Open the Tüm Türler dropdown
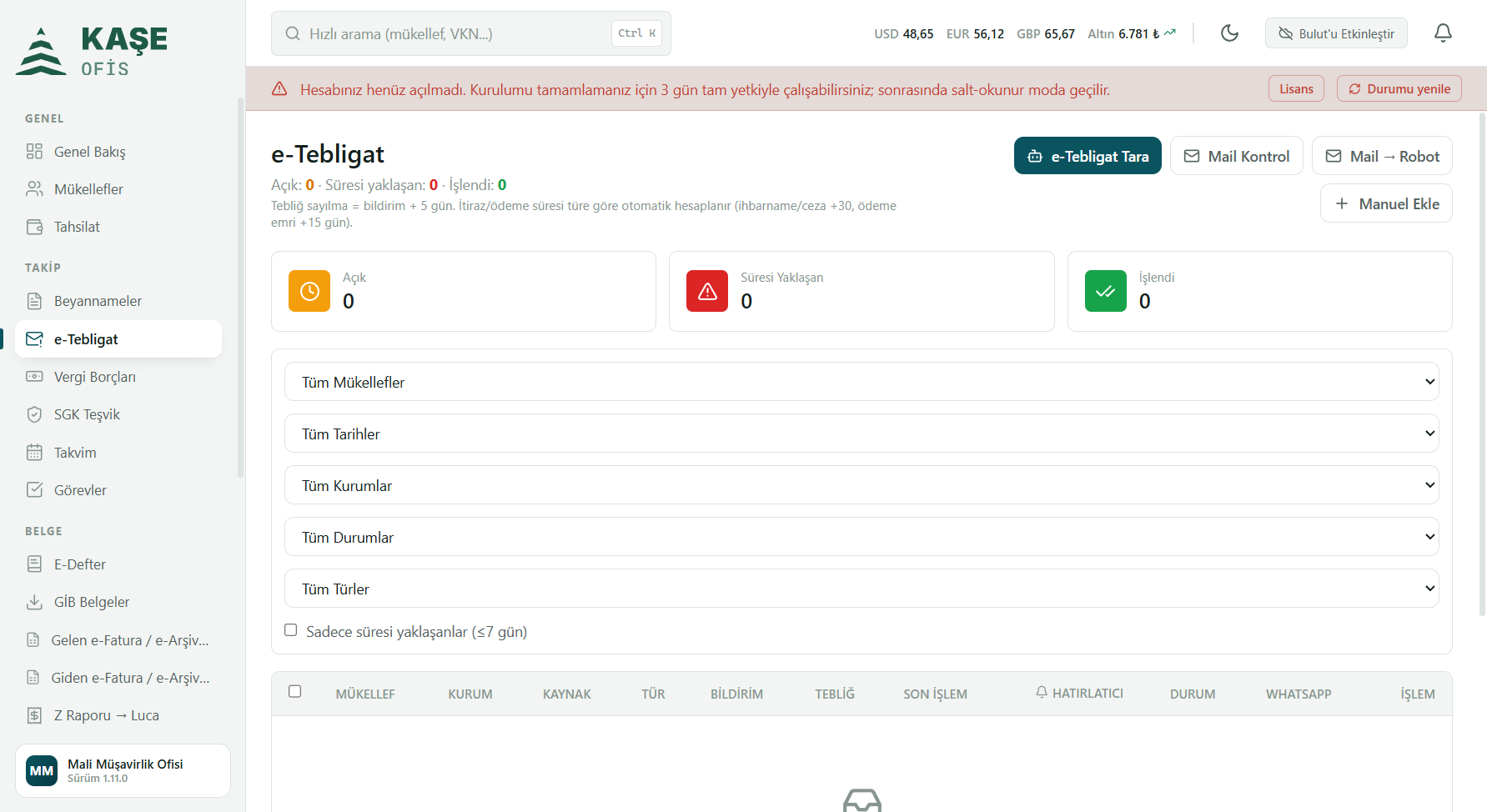This screenshot has height=812, width=1487. (862, 589)
